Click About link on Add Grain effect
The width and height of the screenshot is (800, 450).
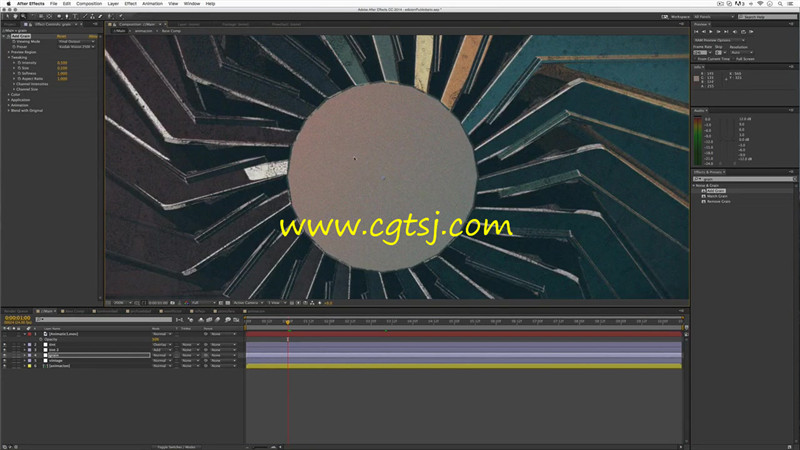pos(93,36)
